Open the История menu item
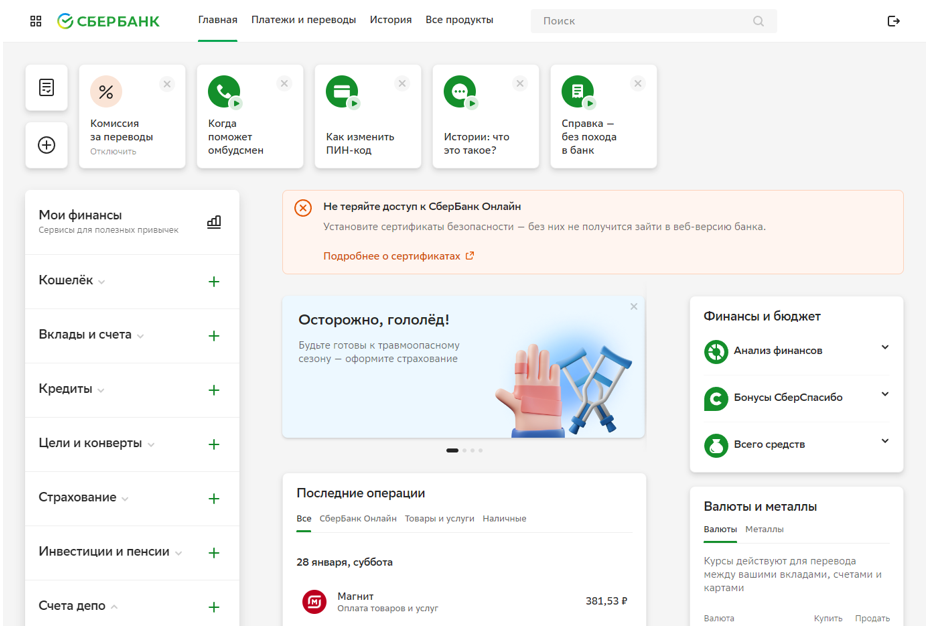 point(390,20)
